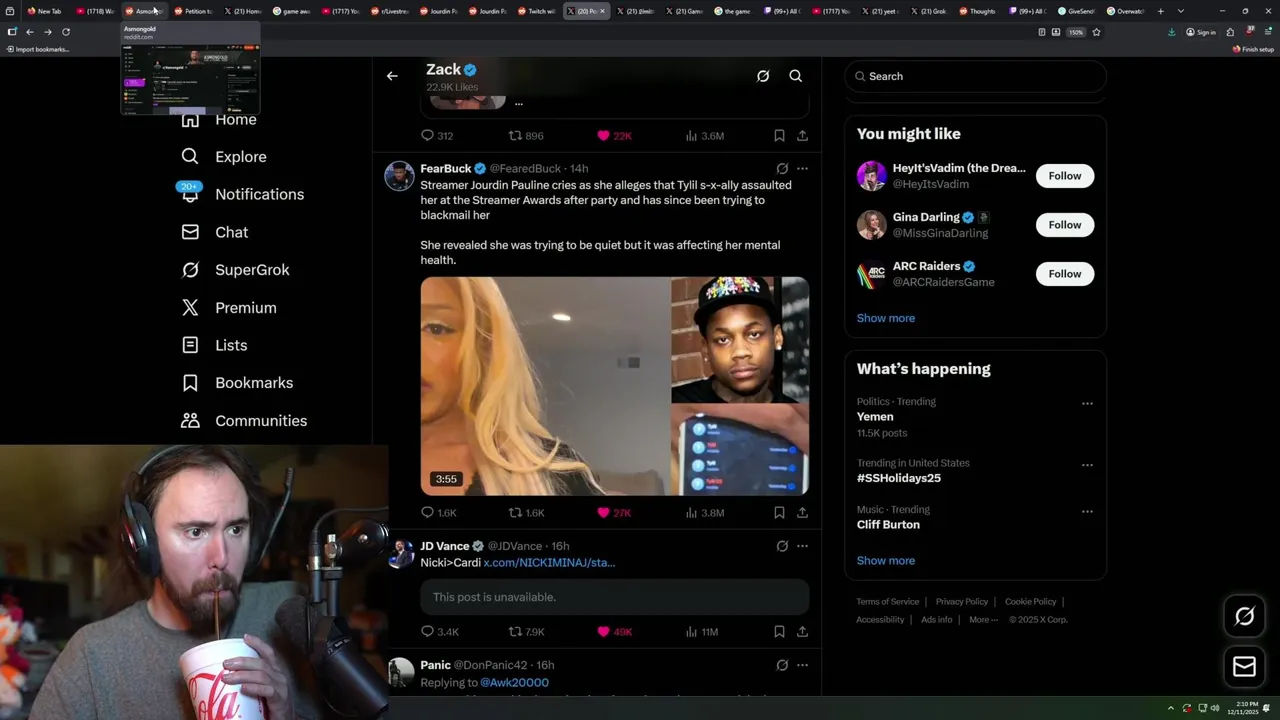Viewport: 1280px width, 720px height.
Task: Bookmark the JD Vance post
Action: [x=779, y=632]
